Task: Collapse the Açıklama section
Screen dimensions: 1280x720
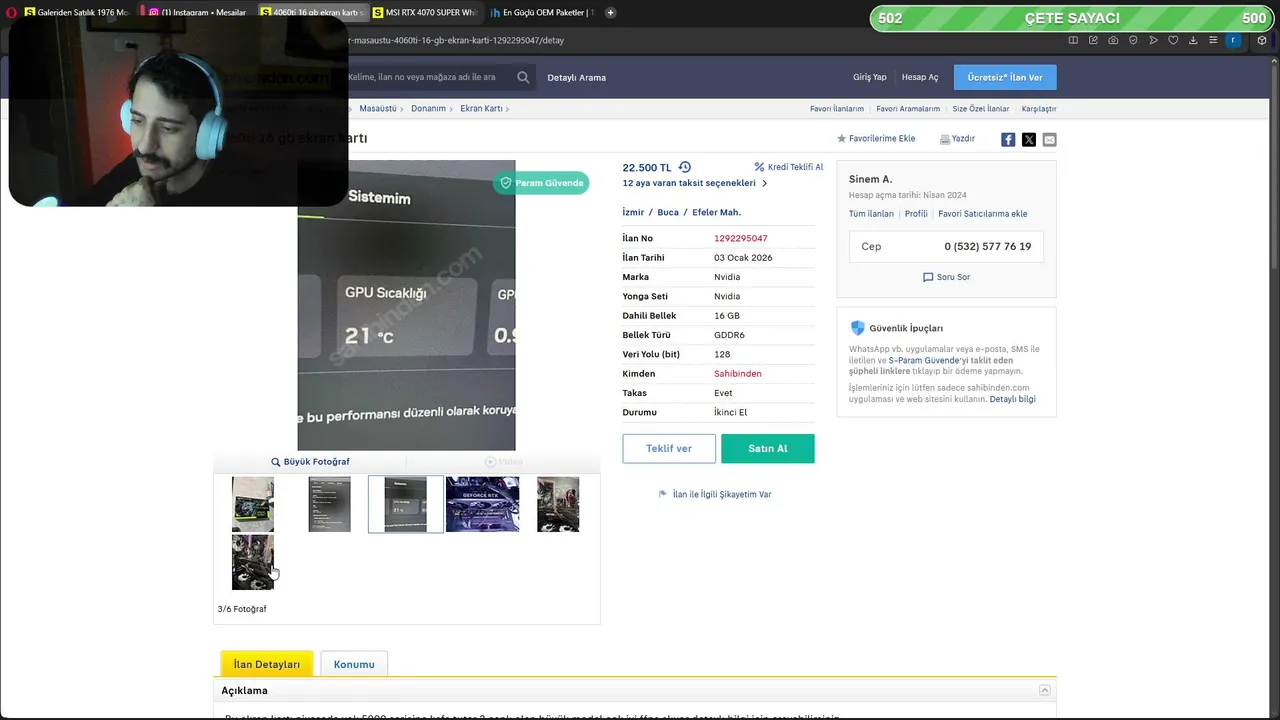Action: click(1044, 690)
